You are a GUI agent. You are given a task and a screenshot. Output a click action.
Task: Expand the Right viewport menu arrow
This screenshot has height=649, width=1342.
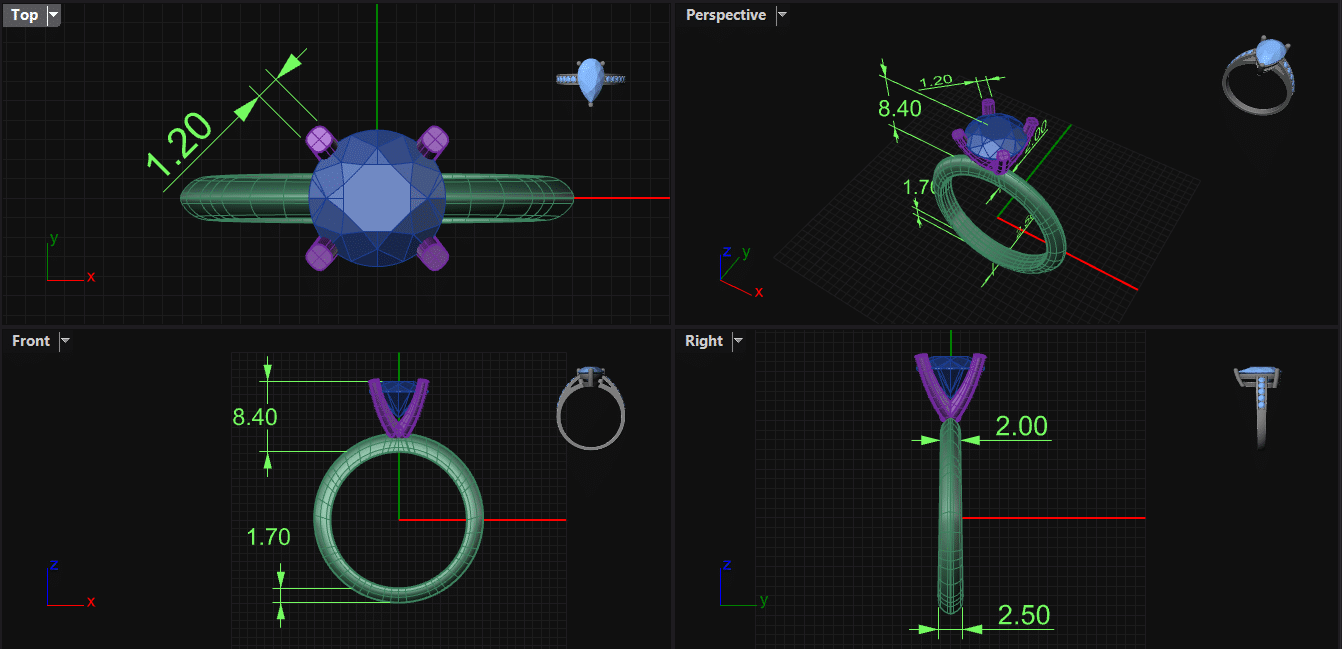[x=738, y=341]
